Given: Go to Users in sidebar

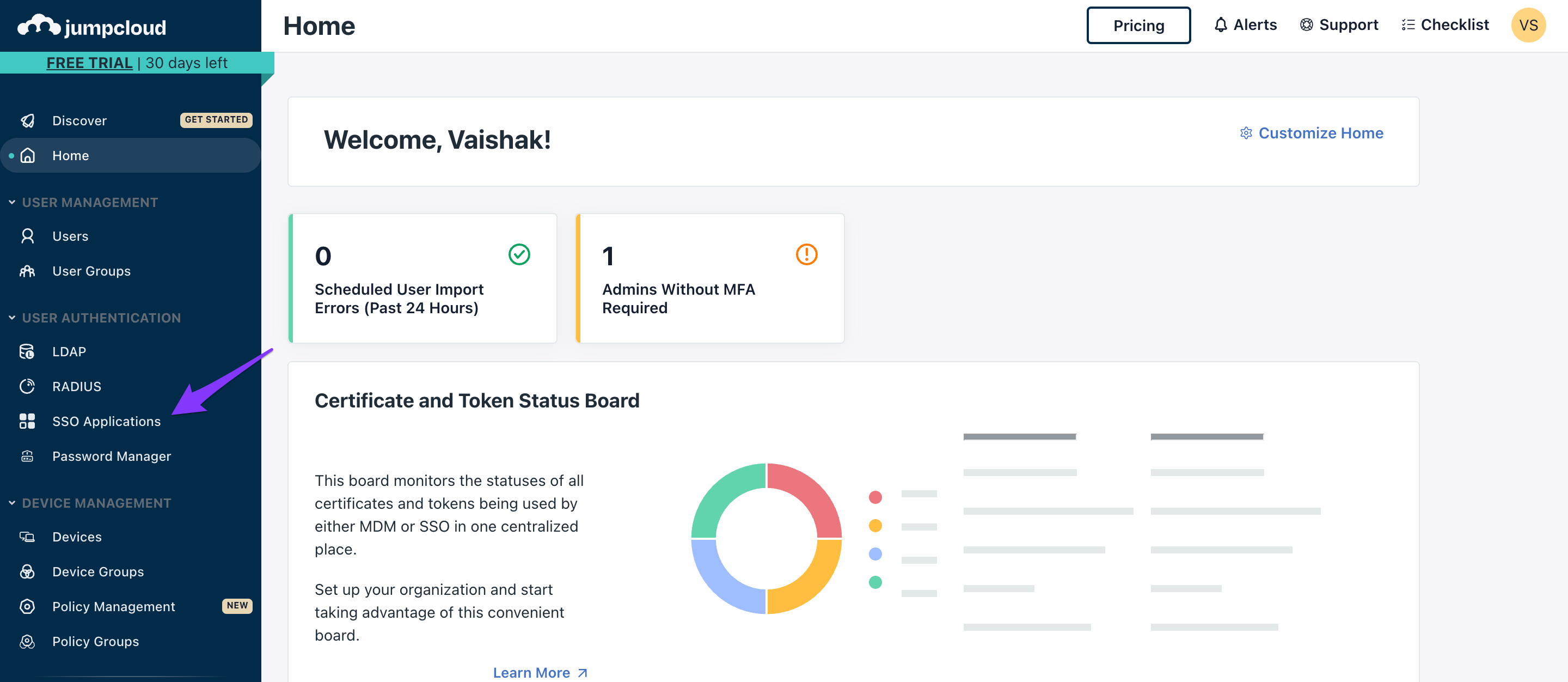Looking at the screenshot, I should point(70,236).
